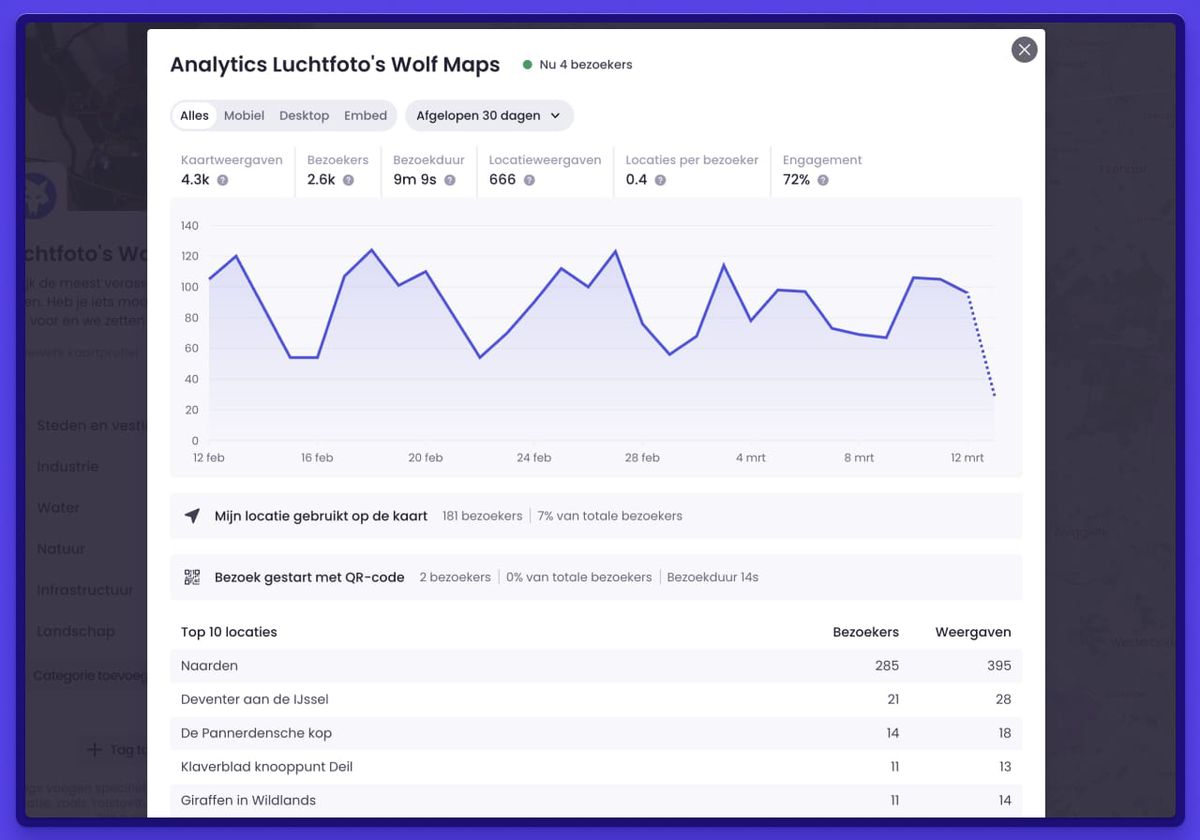Select the Alles filter tab
The width and height of the screenshot is (1200, 840).
pyautogui.click(x=194, y=116)
